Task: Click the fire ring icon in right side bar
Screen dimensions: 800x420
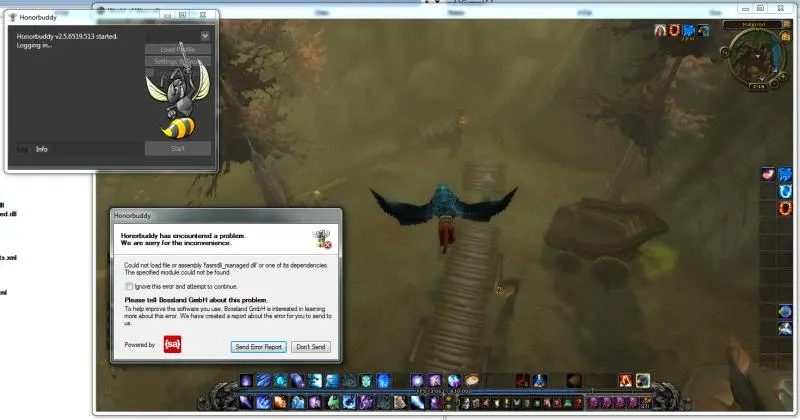Action: coord(785,208)
